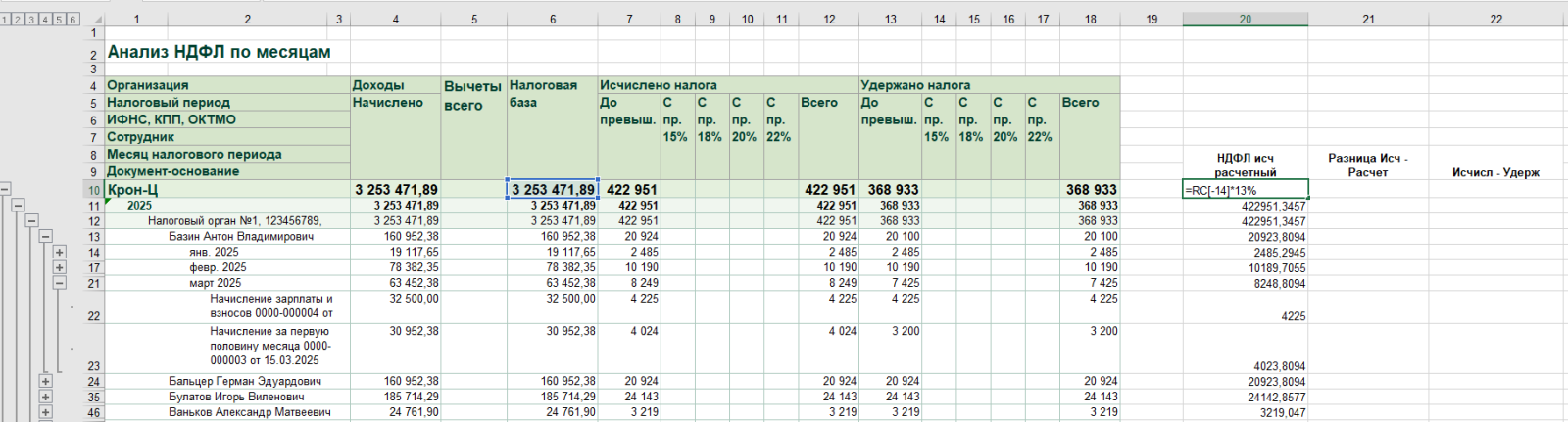
Task: Click outline level 3 button
Action: pyautogui.click(x=32, y=20)
